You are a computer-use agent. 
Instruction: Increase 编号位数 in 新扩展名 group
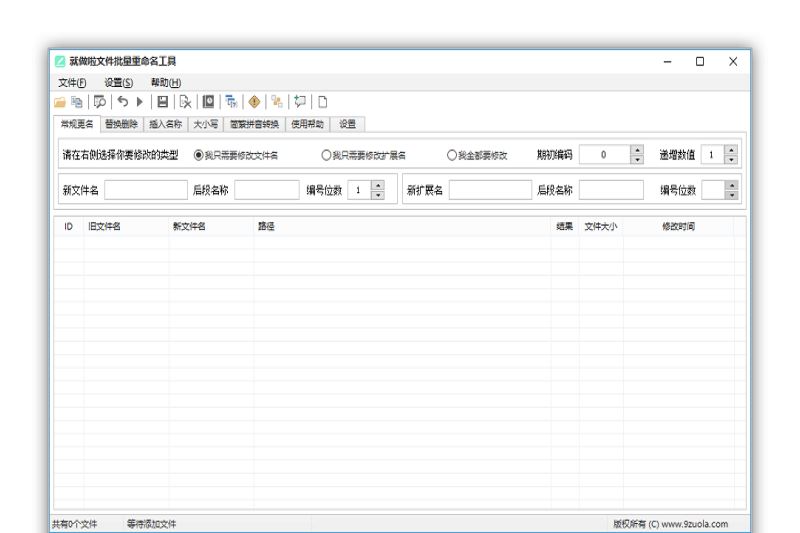[x=731, y=186]
